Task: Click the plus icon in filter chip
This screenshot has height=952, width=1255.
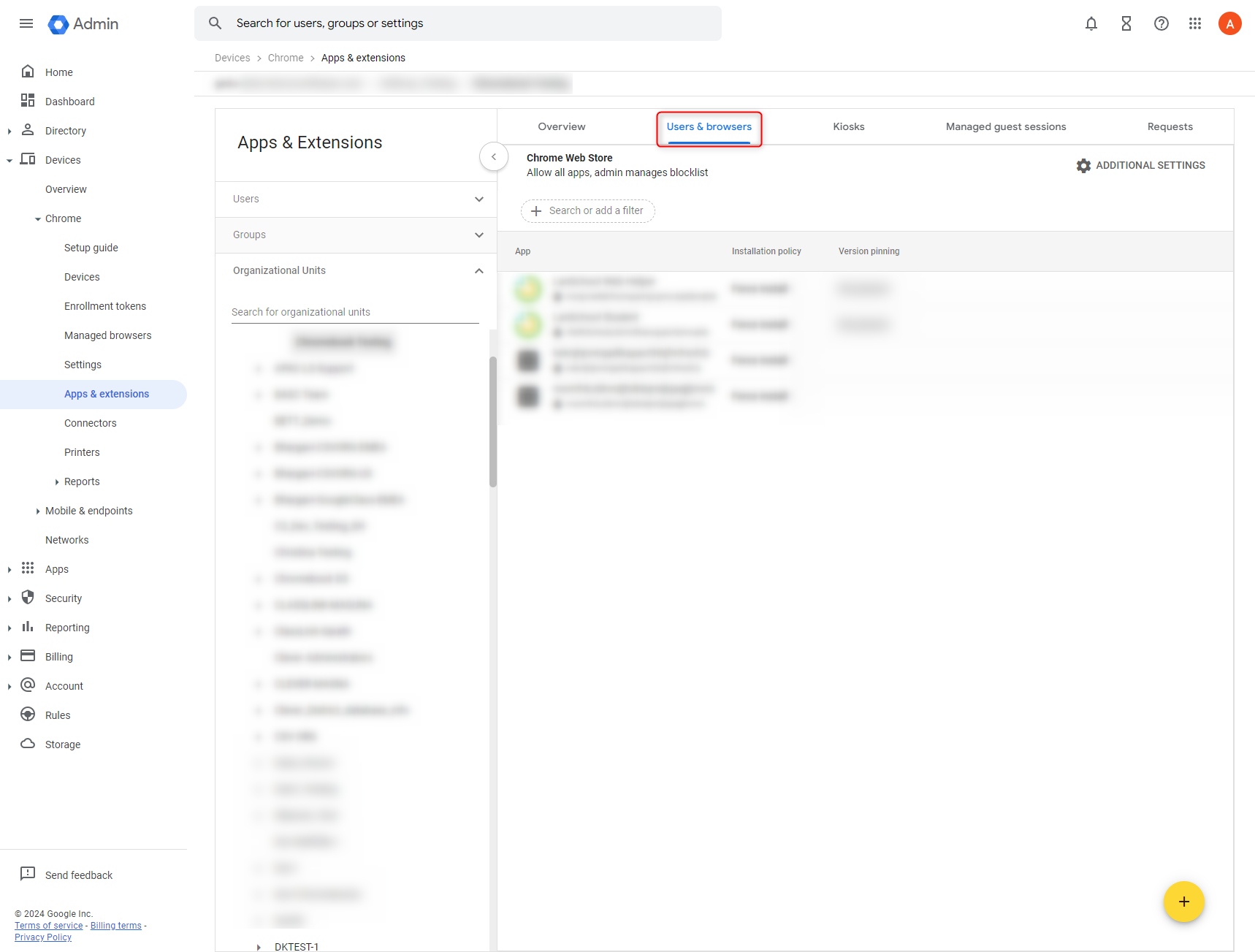Action: 536,211
